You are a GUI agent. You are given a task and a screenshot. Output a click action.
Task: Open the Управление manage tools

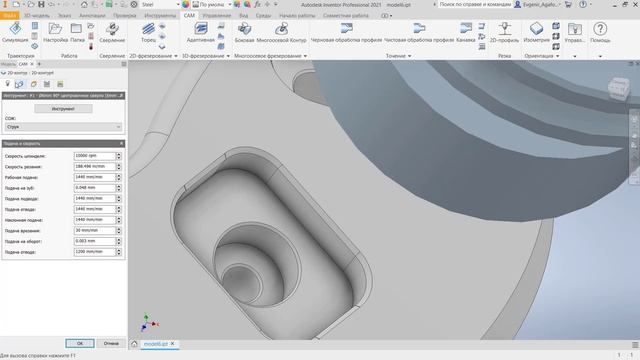(575, 33)
